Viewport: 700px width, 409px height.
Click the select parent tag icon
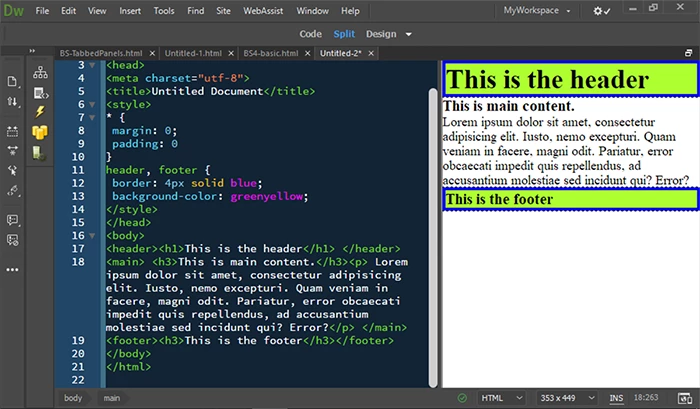(12, 171)
